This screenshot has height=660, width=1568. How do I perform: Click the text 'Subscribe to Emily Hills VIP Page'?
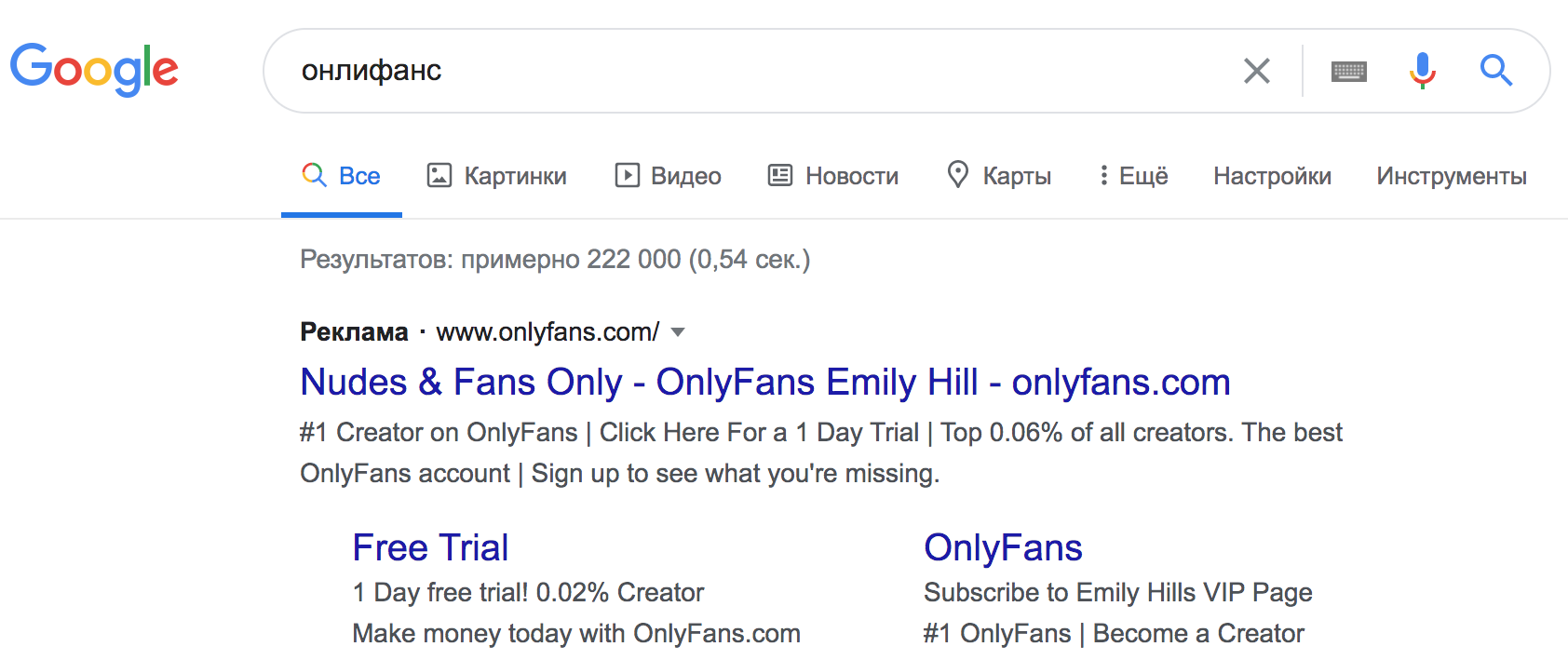click(x=1118, y=592)
